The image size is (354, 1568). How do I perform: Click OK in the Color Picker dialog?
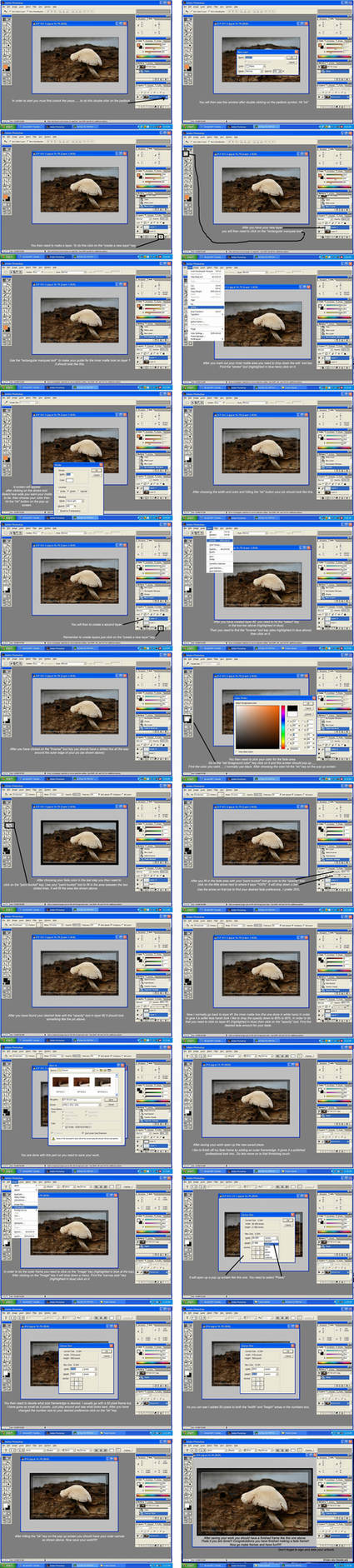308,703
